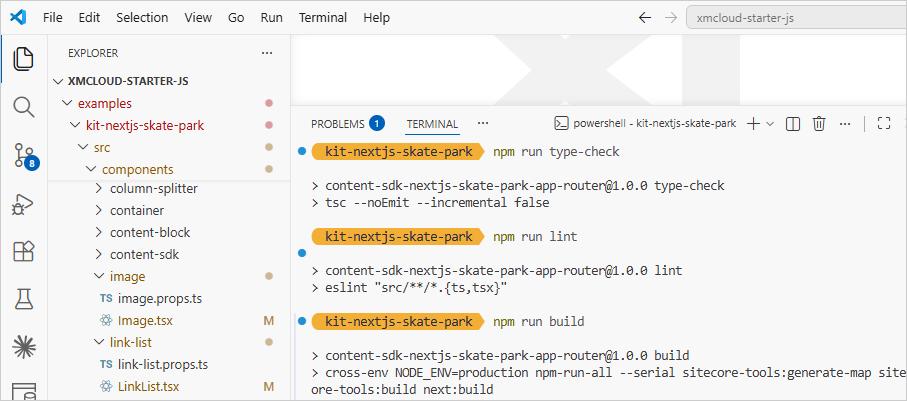
Task: Click the VS Code logo icon
Action: (x=18, y=17)
